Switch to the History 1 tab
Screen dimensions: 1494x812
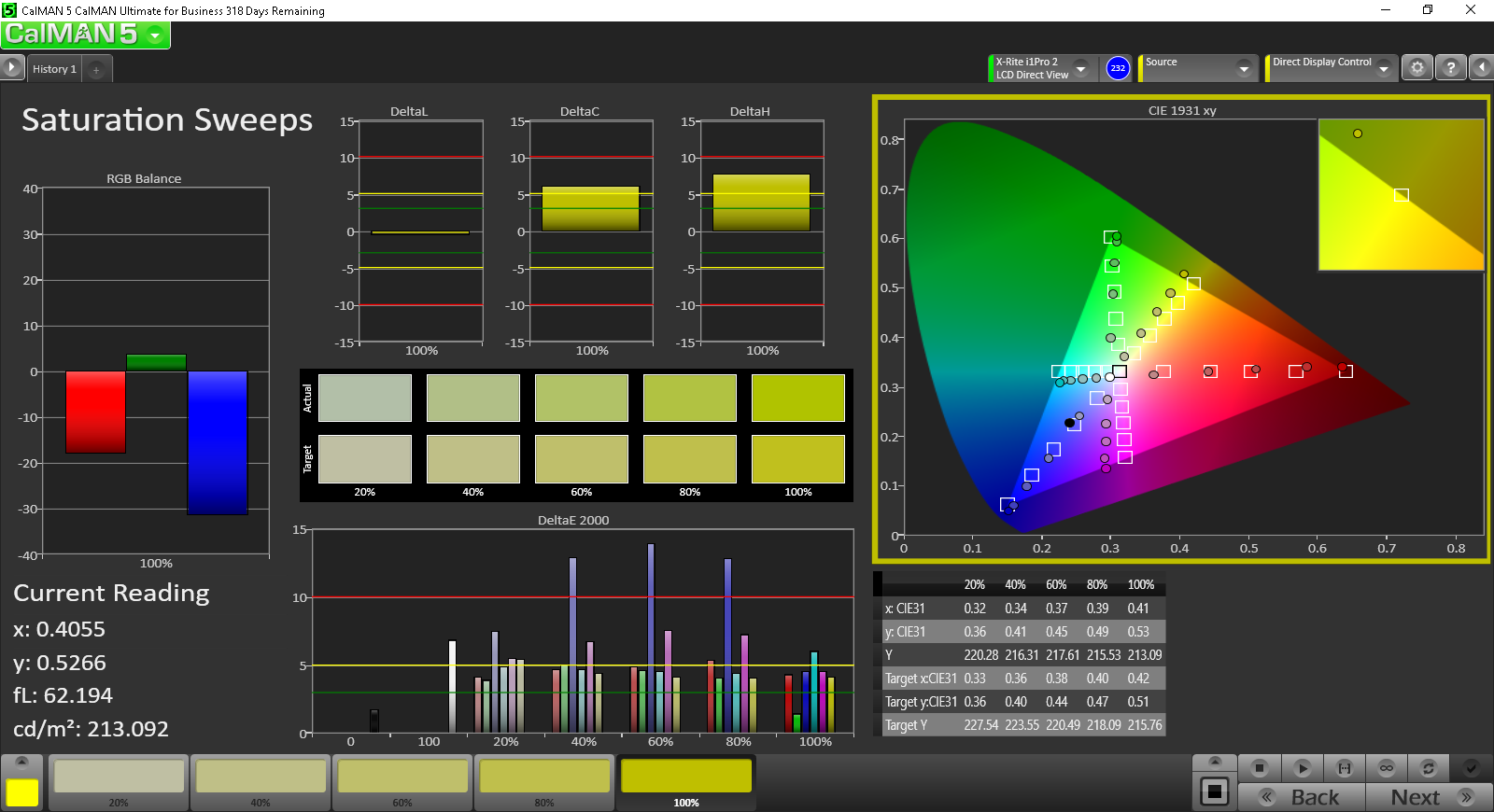pyautogui.click(x=54, y=69)
